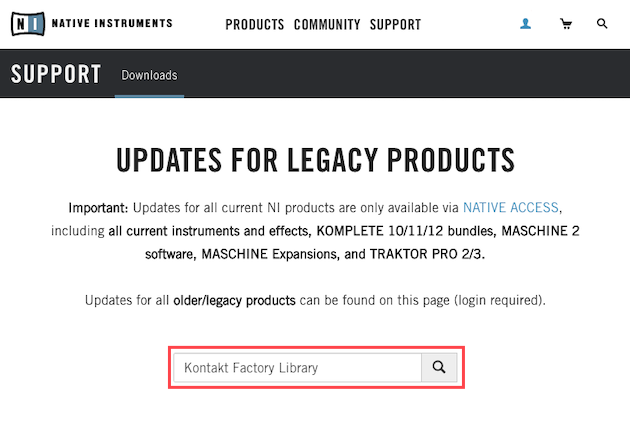Open the Support menu in top navigation
The height and width of the screenshot is (427, 630).
pos(395,25)
